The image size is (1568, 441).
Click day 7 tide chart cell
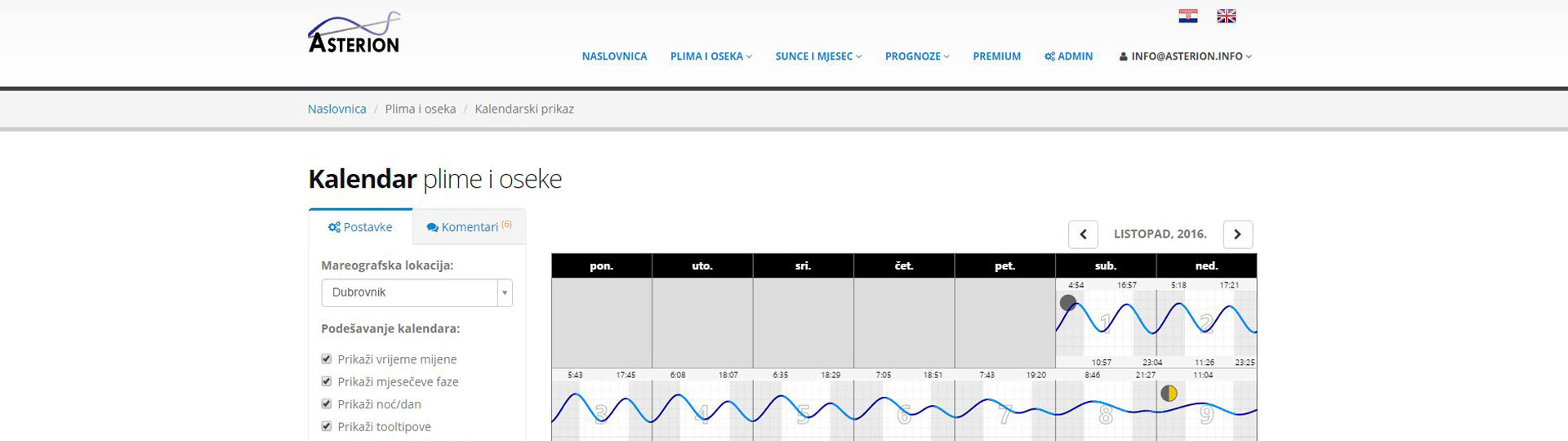(x=1004, y=405)
